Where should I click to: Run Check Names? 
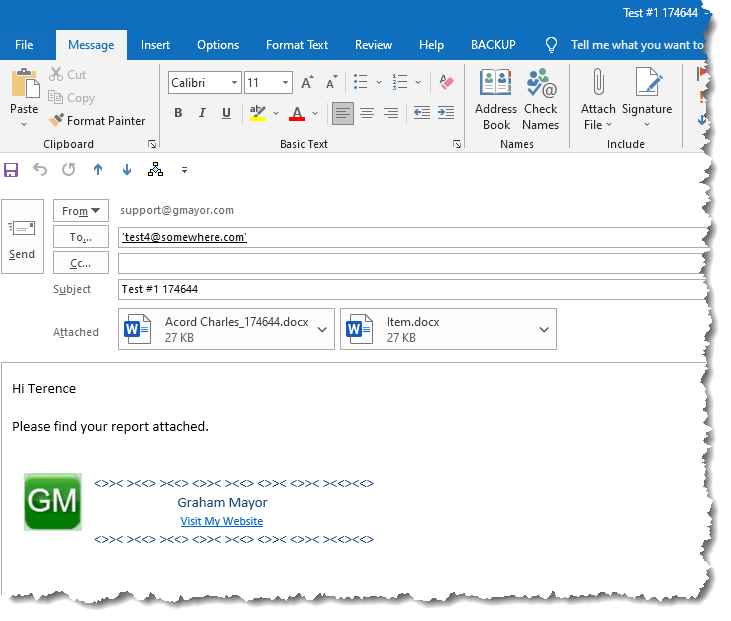[x=540, y=99]
